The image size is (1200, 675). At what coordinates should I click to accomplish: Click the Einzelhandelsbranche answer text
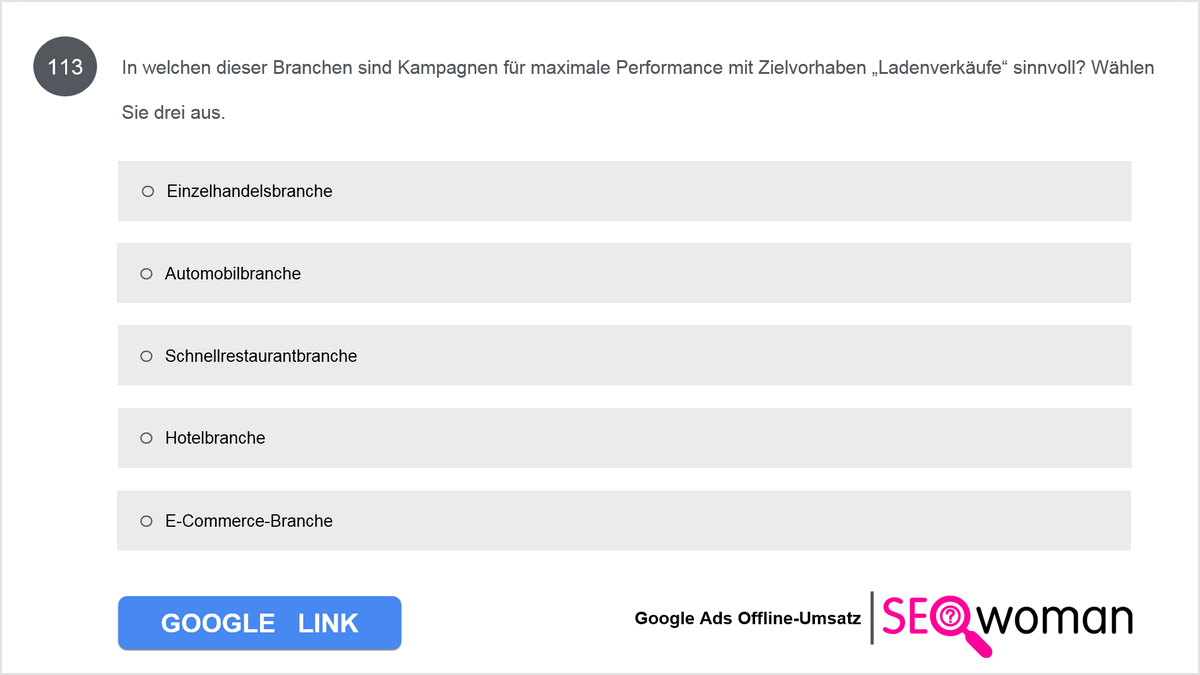point(250,191)
